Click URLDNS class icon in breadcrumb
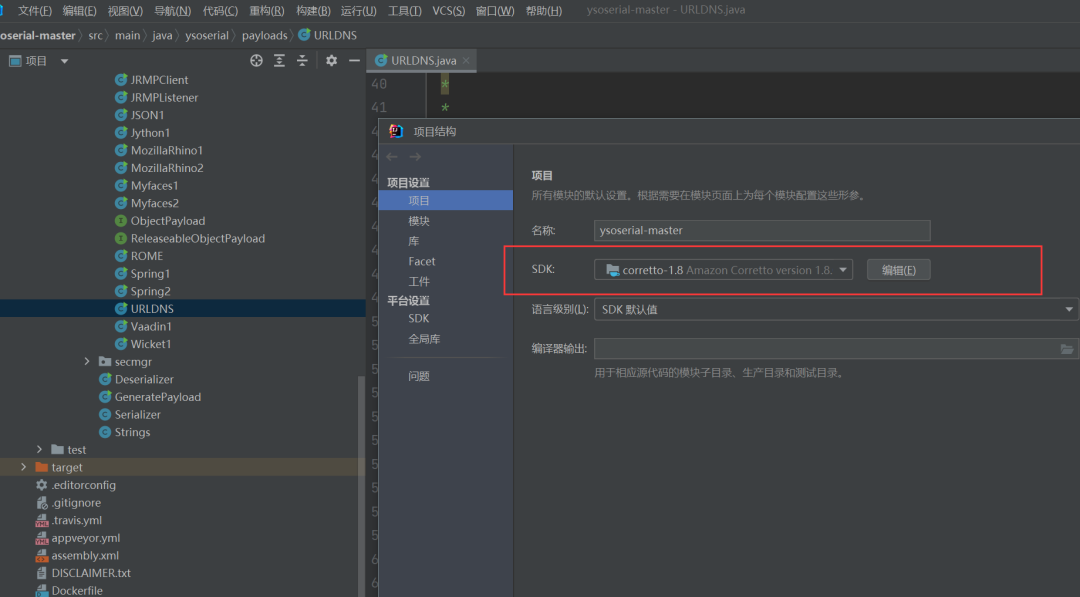The width and height of the screenshot is (1080, 597). pyautogui.click(x=304, y=34)
